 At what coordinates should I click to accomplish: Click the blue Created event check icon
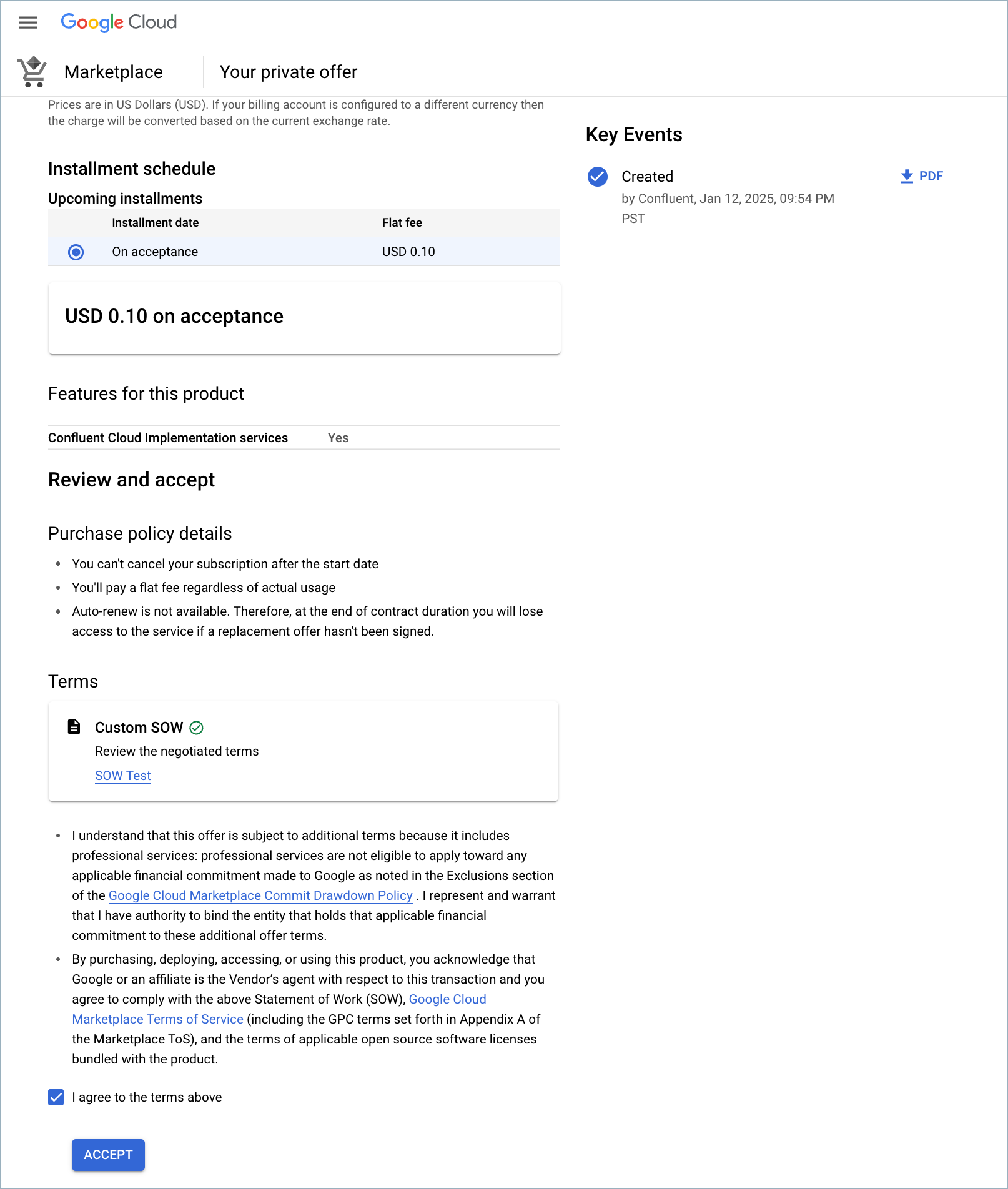pyautogui.click(x=597, y=177)
